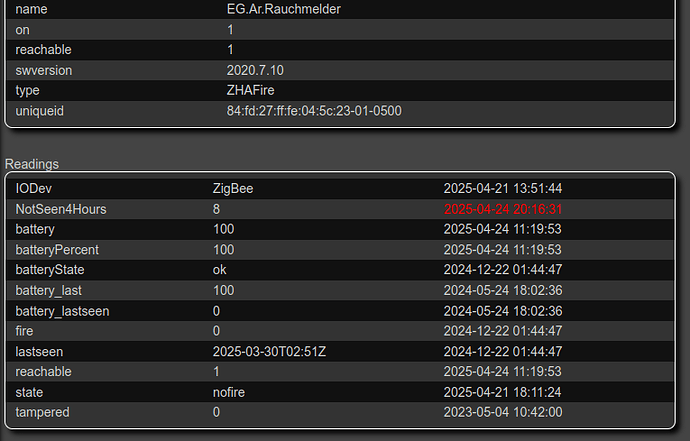The width and height of the screenshot is (690, 441).
Task: Click the red NotSeen4Hours timestamp
Action: point(503,209)
